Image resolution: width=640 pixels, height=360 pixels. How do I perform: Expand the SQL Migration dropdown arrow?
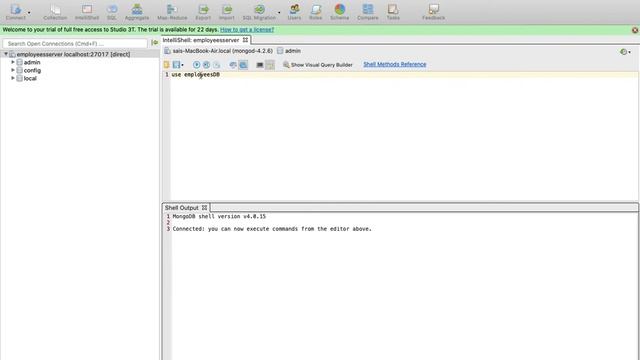click(279, 13)
